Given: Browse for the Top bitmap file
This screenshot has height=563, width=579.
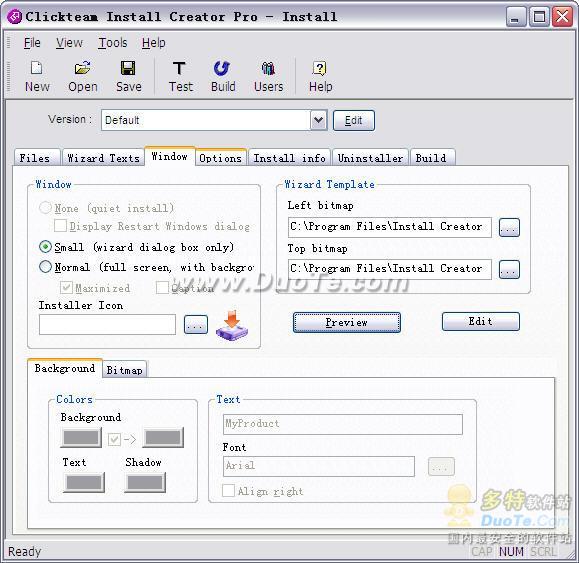Looking at the screenshot, I should point(509,270).
